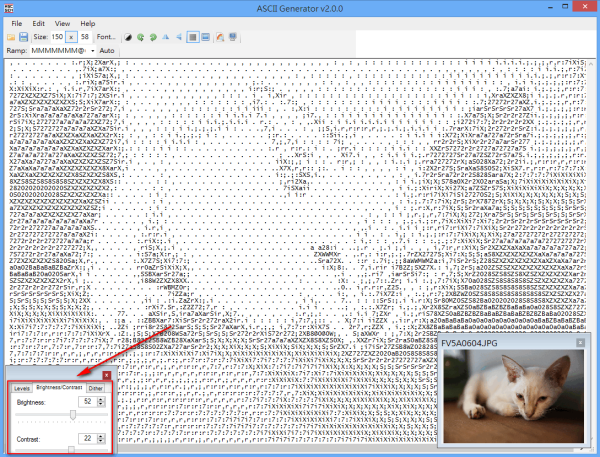
Task: Maximize the ASCII Generator window
Action: (x=565, y=7)
